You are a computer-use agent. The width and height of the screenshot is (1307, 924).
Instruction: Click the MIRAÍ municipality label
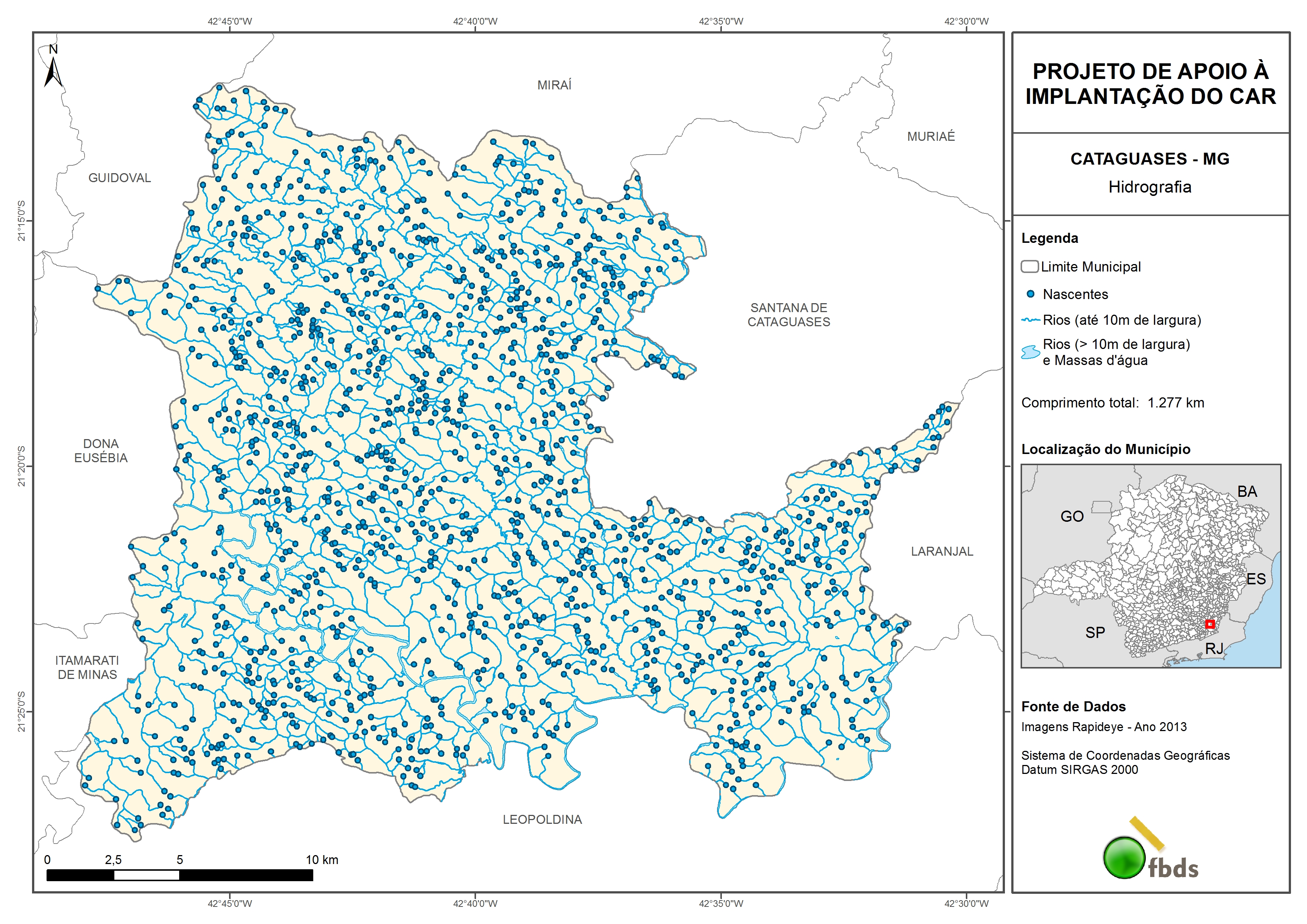click(554, 85)
